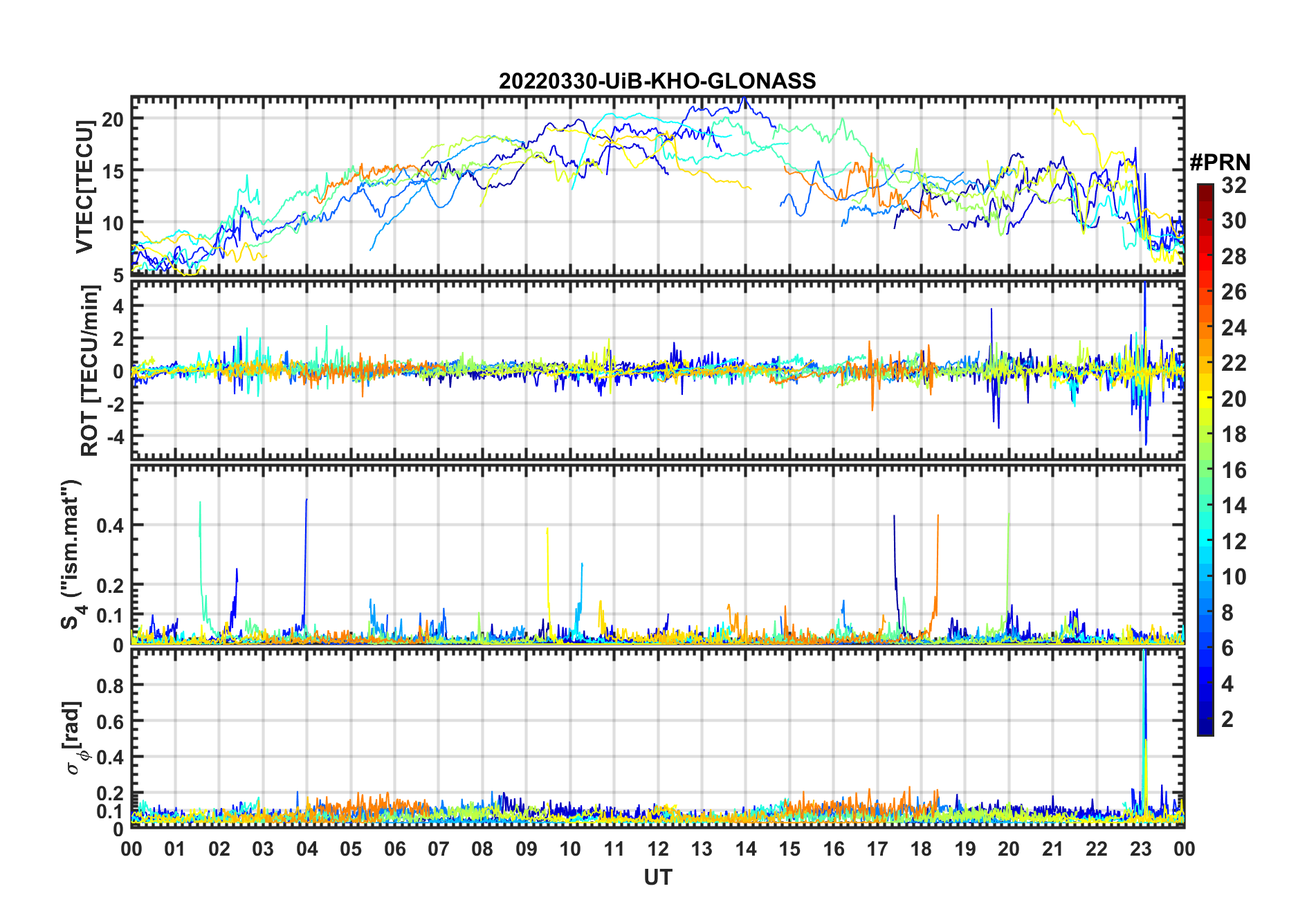The width and height of the screenshot is (1316, 920).
Task: Select the ROT [TECU/min] y-axis label
Action: 90,371
